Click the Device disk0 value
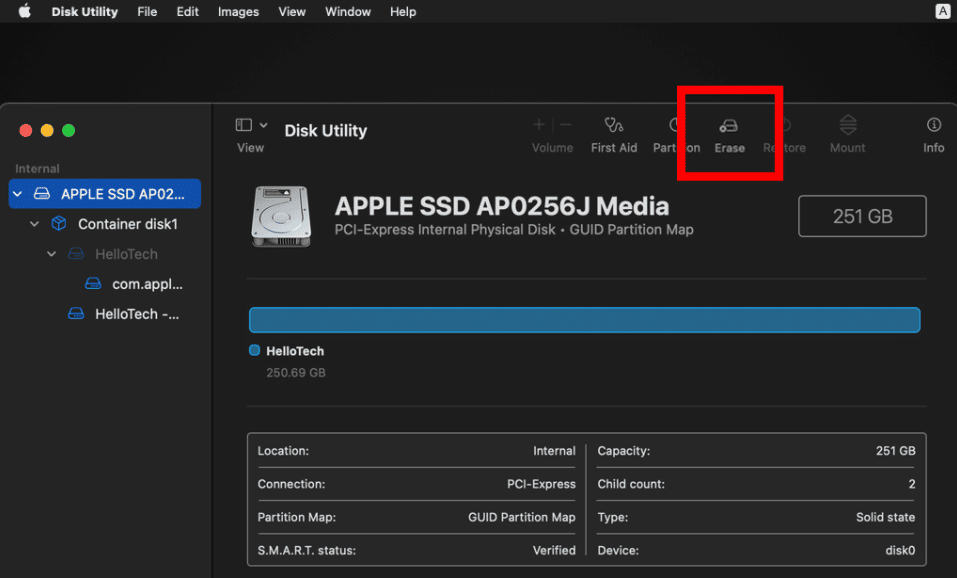Viewport: 957px width, 578px height. click(x=900, y=550)
